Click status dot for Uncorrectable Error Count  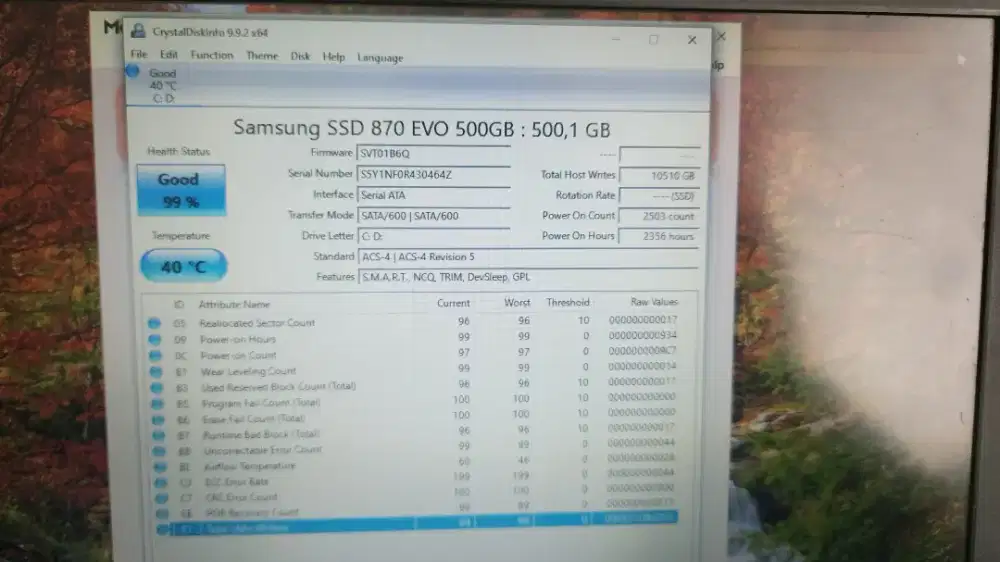[x=159, y=451]
